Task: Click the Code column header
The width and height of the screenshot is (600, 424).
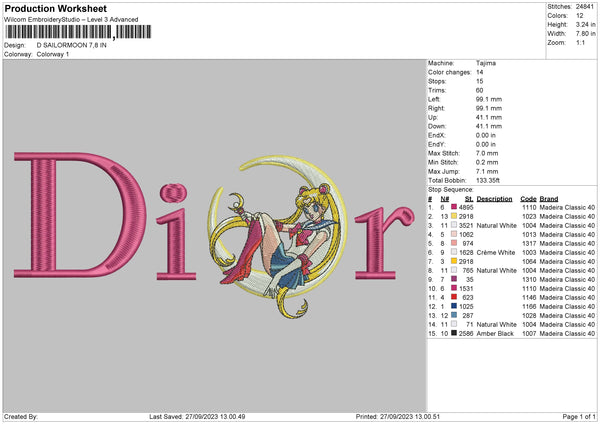Action: pyautogui.click(x=528, y=198)
